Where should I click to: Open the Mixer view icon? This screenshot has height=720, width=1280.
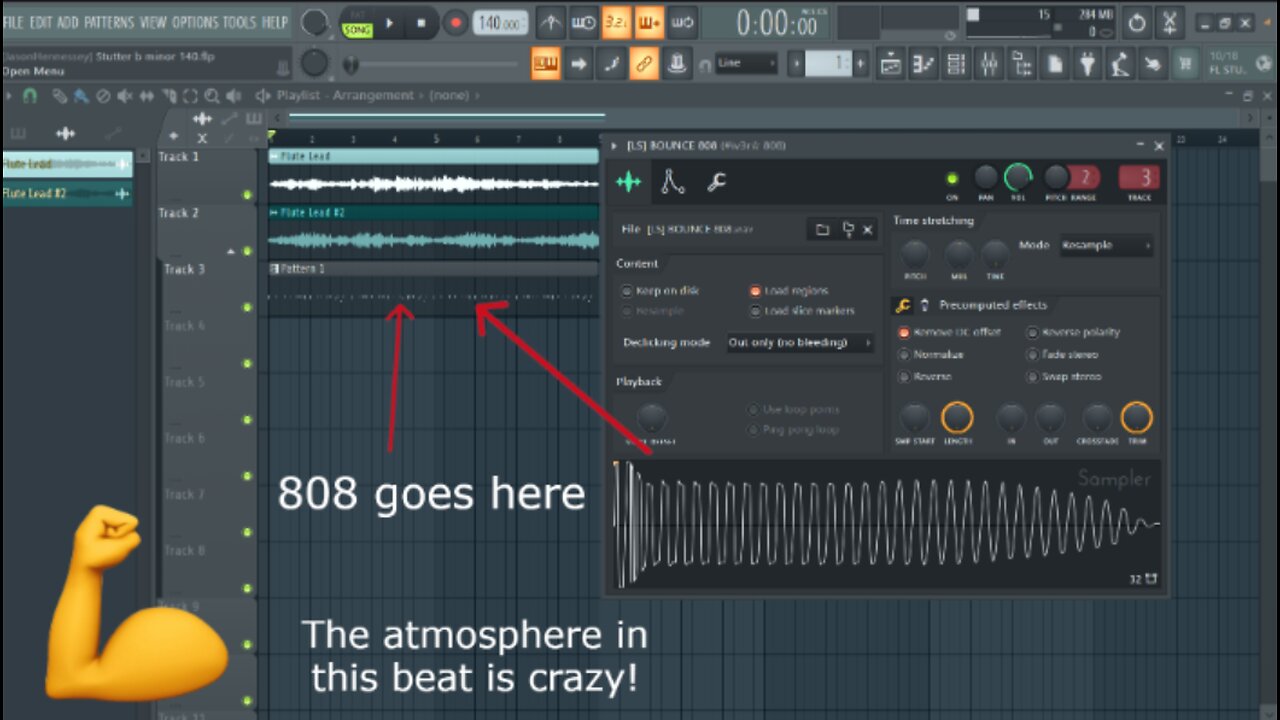[988, 64]
